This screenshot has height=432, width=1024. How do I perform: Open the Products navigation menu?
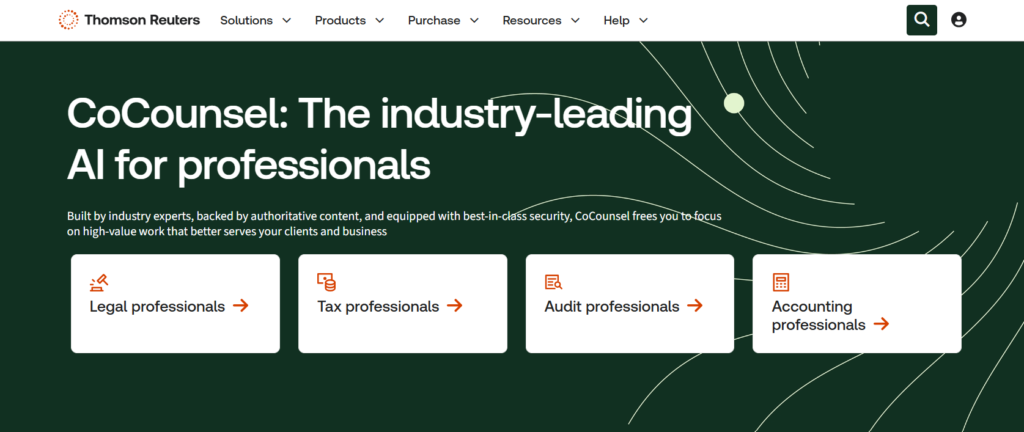pos(350,20)
